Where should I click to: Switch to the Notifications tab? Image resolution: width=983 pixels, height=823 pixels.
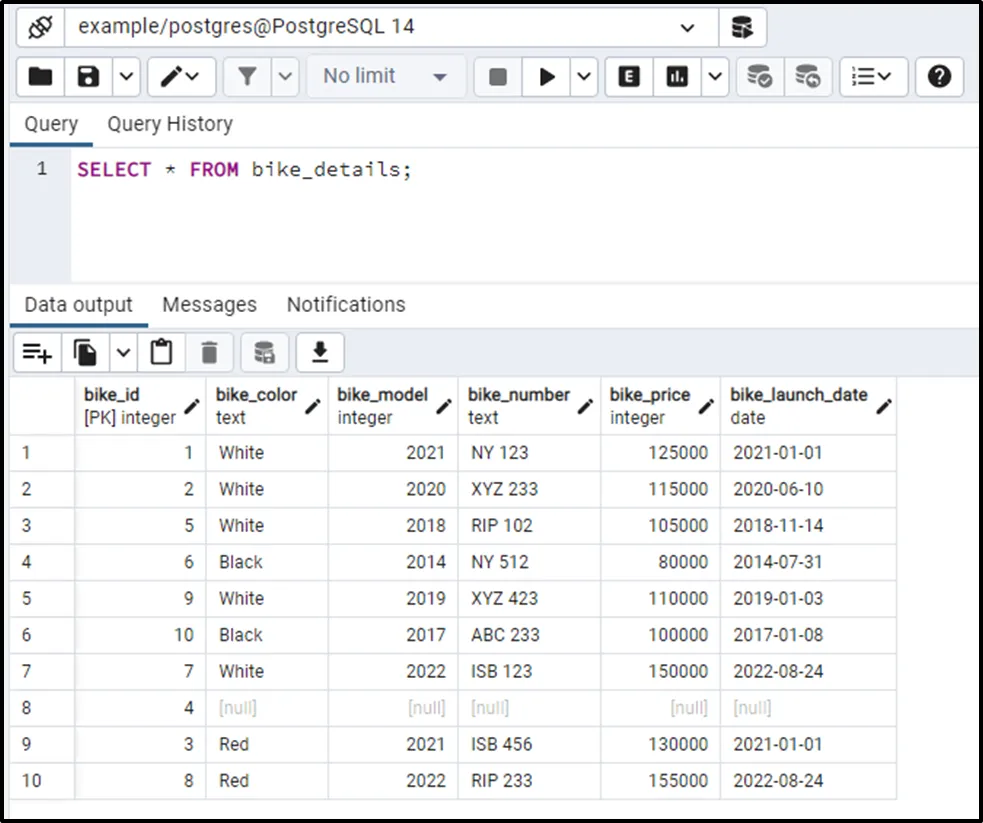[x=346, y=305]
